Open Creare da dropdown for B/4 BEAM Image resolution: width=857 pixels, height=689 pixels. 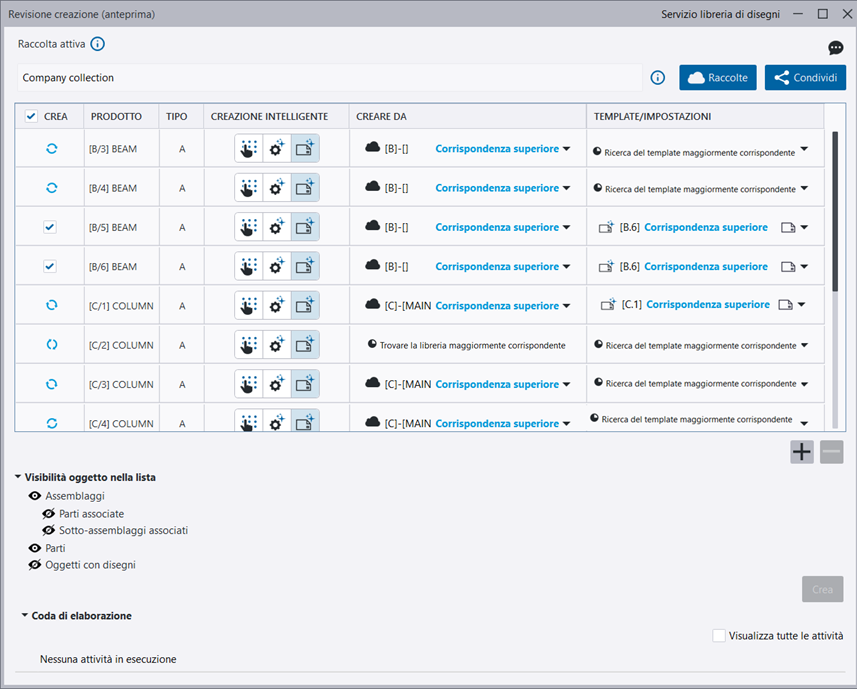[566, 188]
